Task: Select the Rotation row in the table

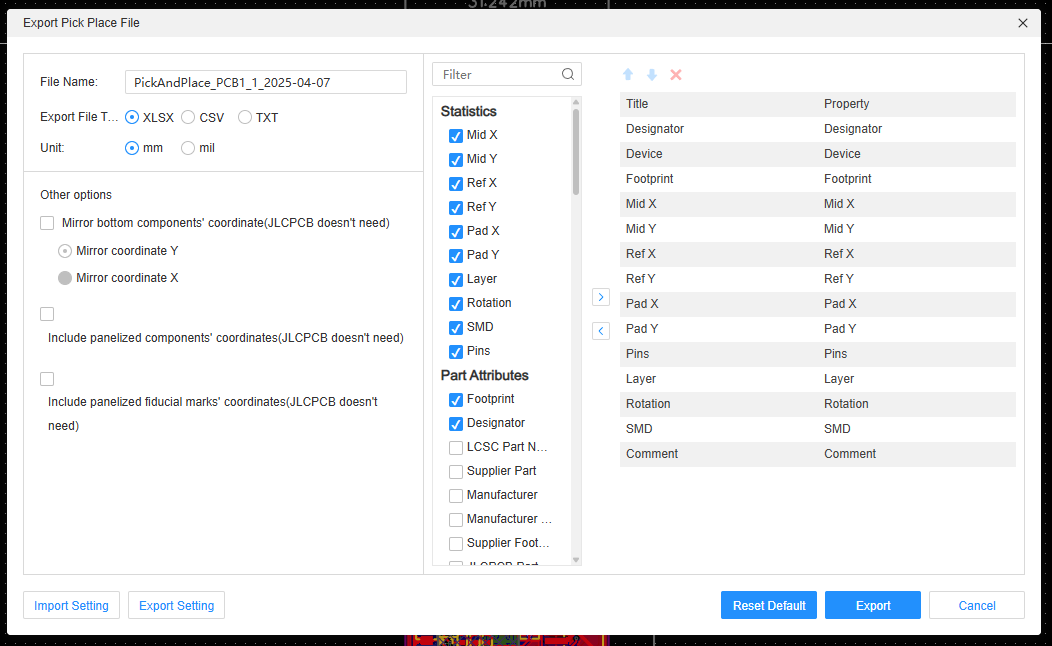Action: click(817, 404)
